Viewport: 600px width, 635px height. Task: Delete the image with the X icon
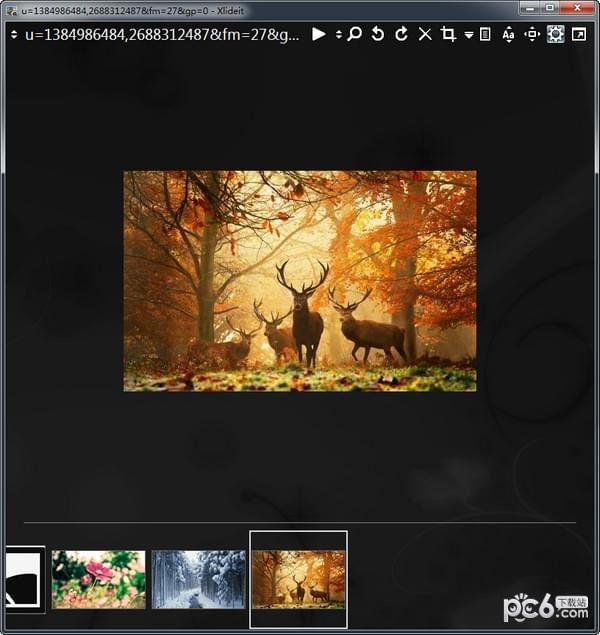[425, 34]
